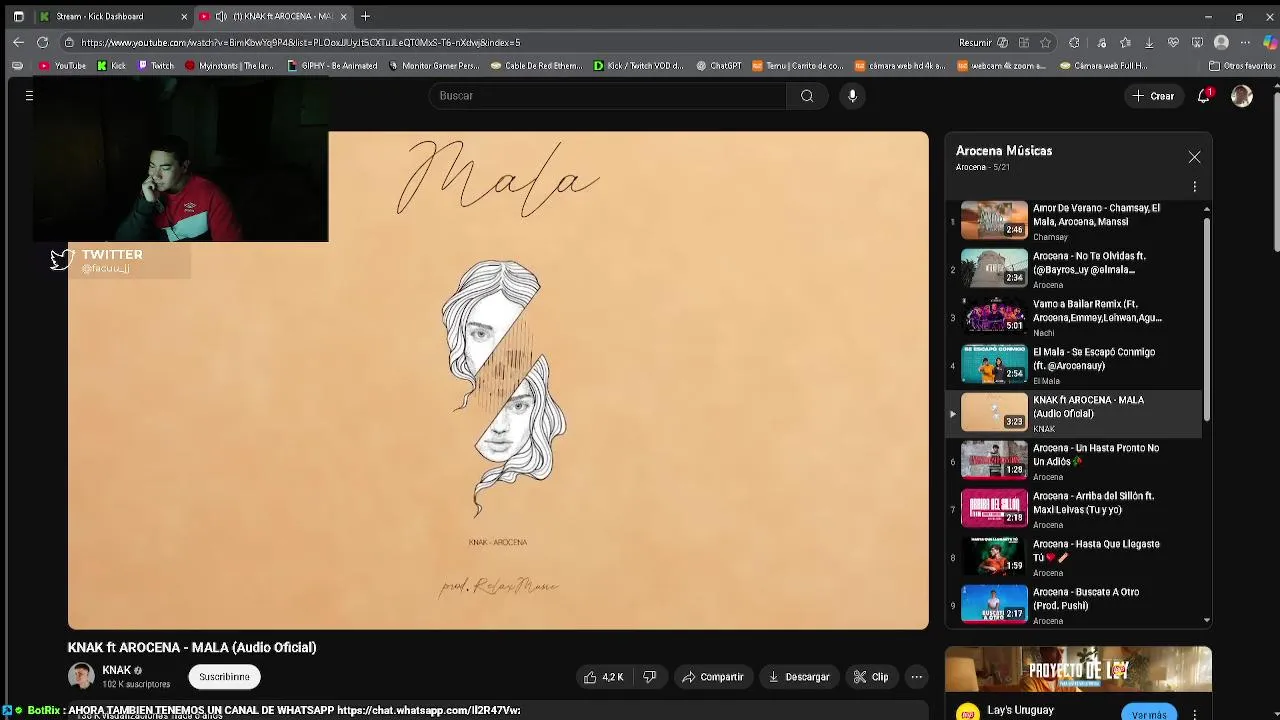Add page to favorites star icon

[x=1045, y=42]
